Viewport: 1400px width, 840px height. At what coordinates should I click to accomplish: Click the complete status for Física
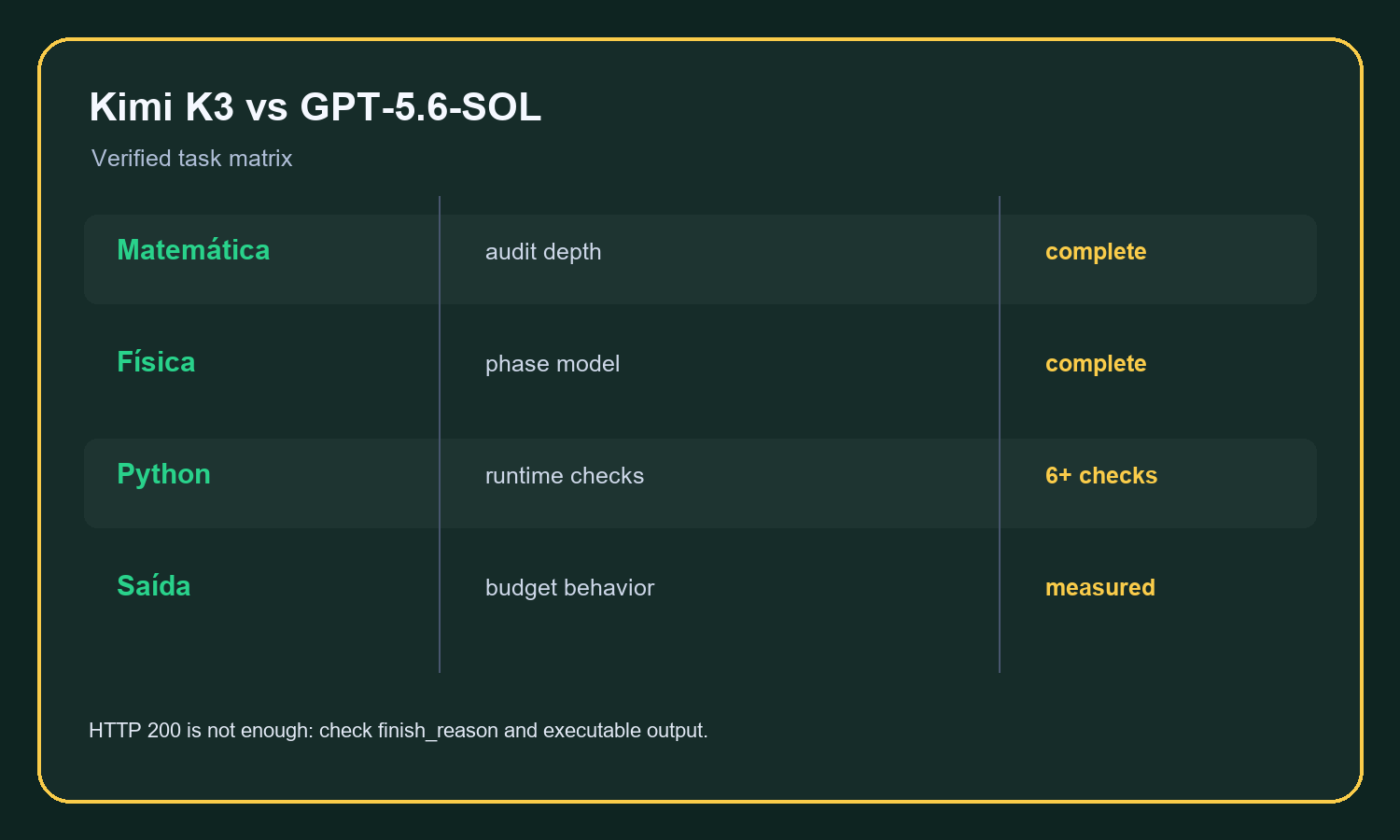(x=1096, y=364)
